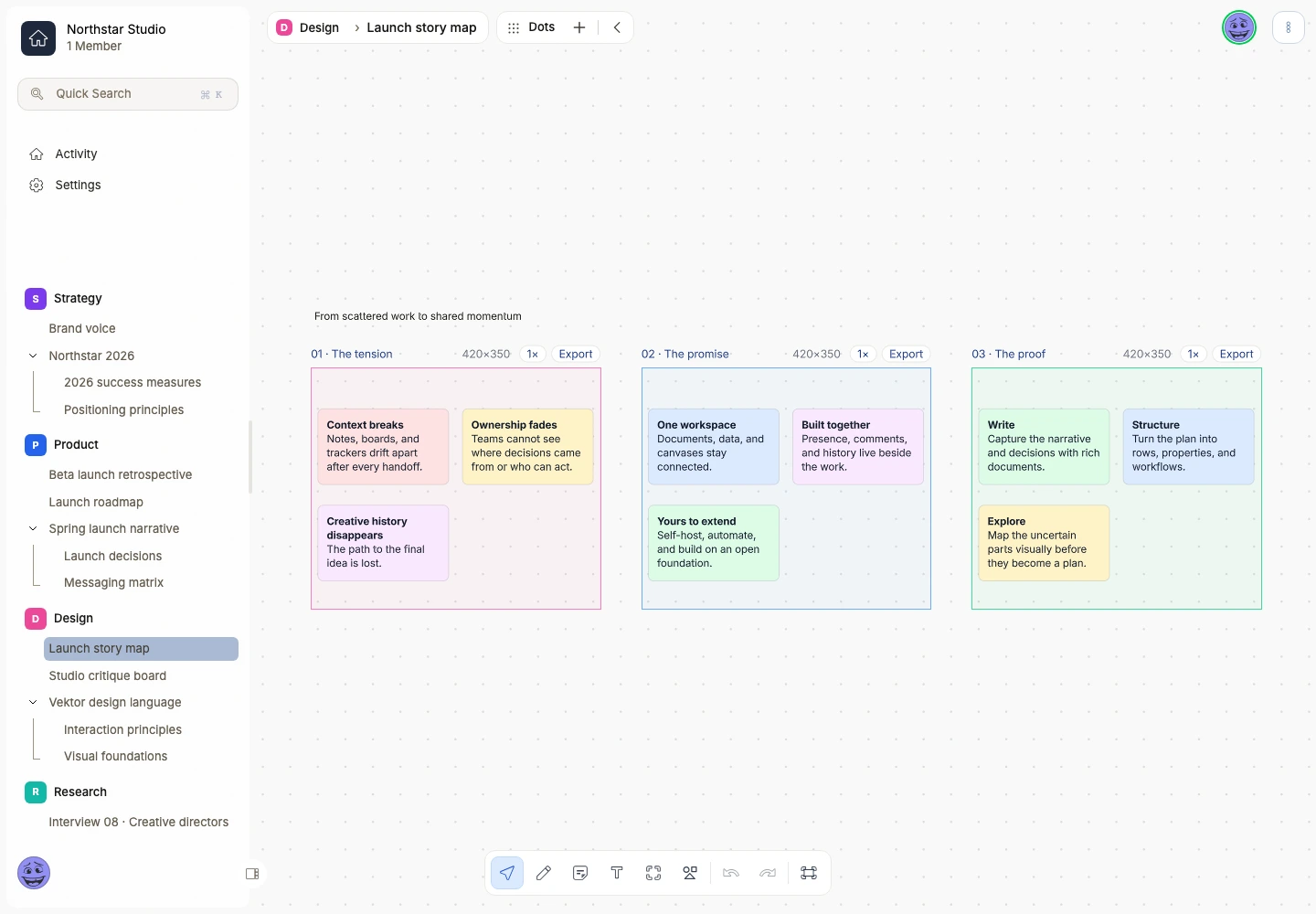Image resolution: width=1316 pixels, height=914 pixels.
Task: Click the plus icon next to Dots
Action: pyautogui.click(x=579, y=27)
